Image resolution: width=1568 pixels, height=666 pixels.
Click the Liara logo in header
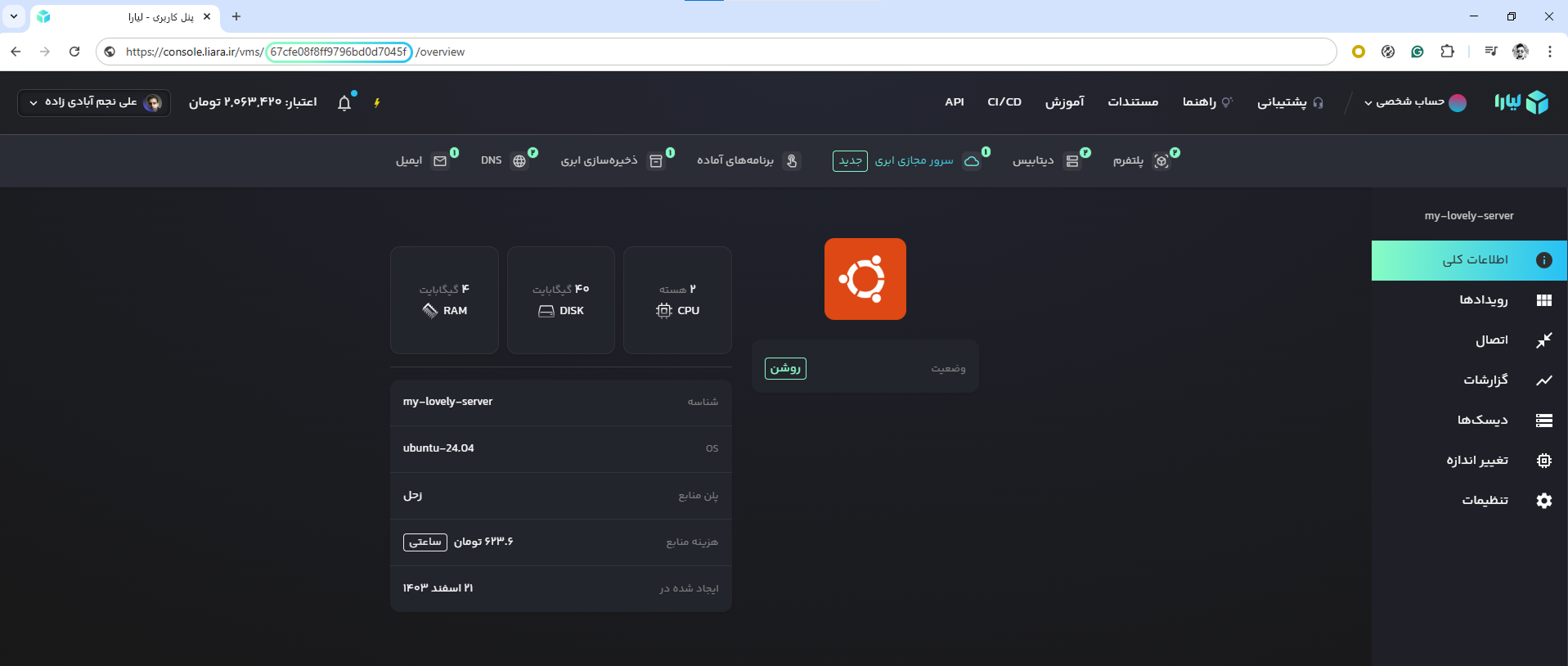pos(1521,102)
